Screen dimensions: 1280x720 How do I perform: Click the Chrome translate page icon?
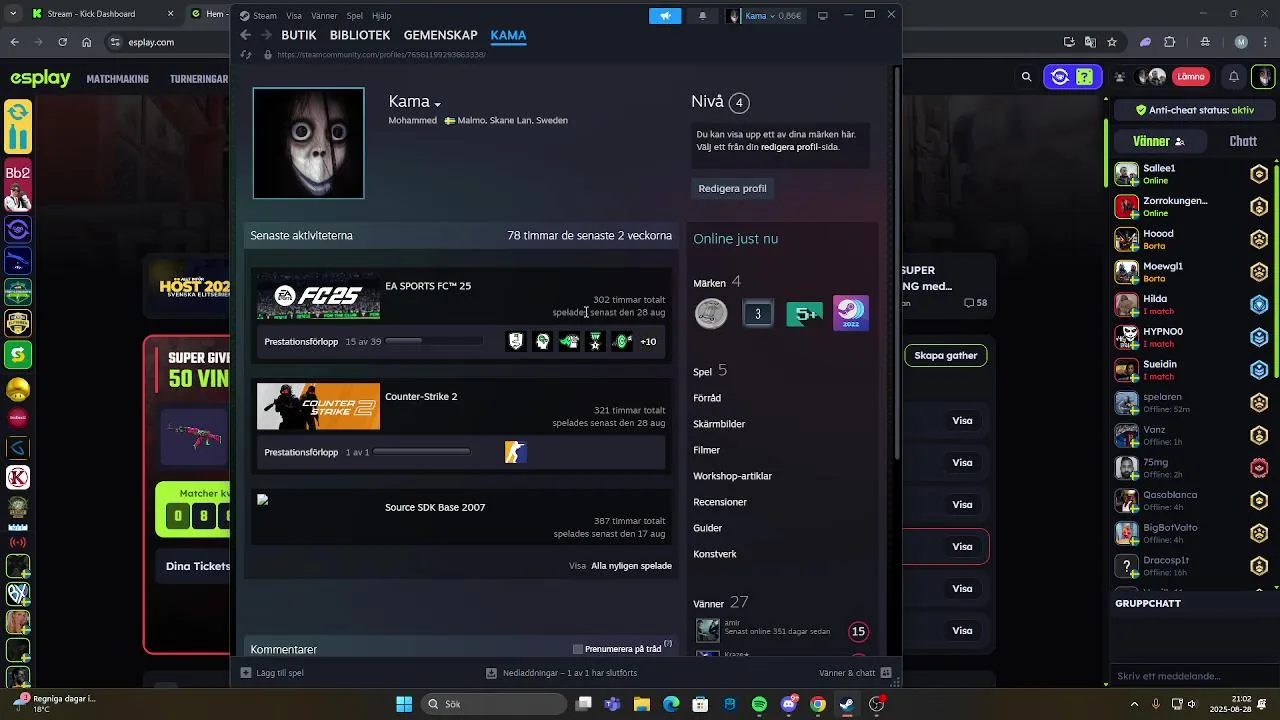tap(1090, 42)
